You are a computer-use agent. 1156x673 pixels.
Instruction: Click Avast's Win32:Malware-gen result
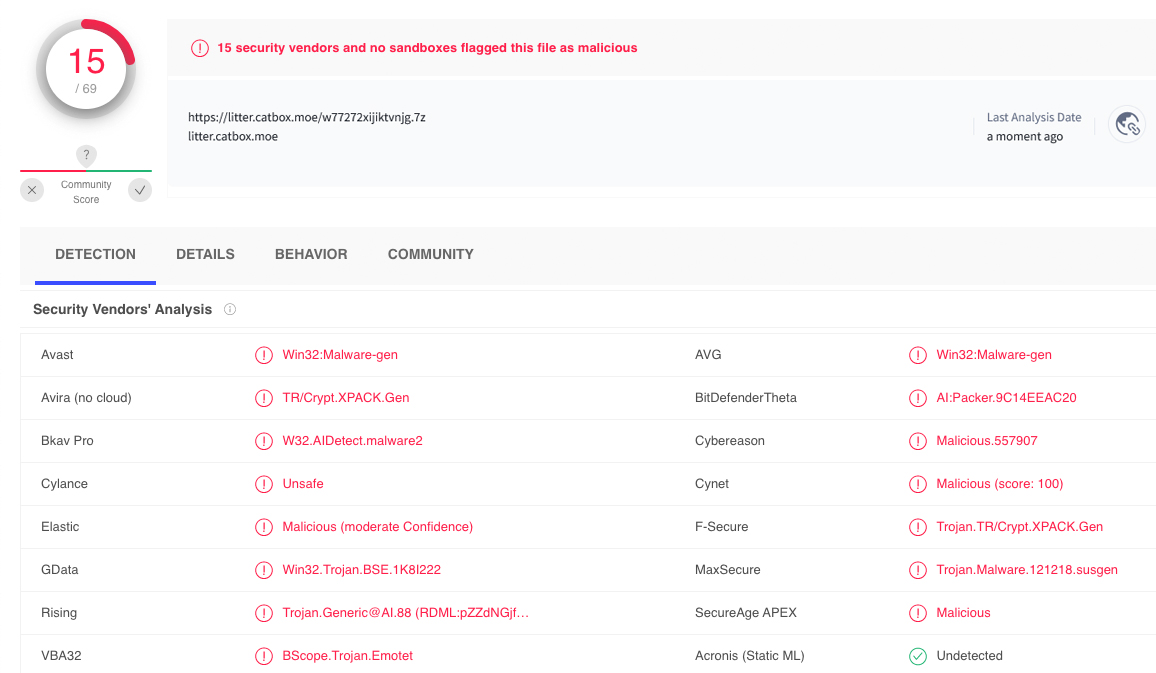[340, 355]
